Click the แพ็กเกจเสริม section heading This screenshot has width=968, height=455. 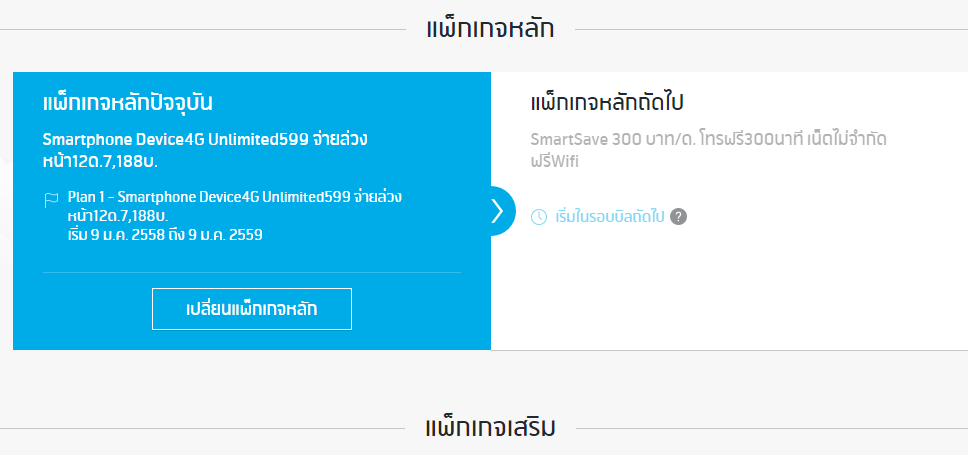pyautogui.click(x=490, y=428)
